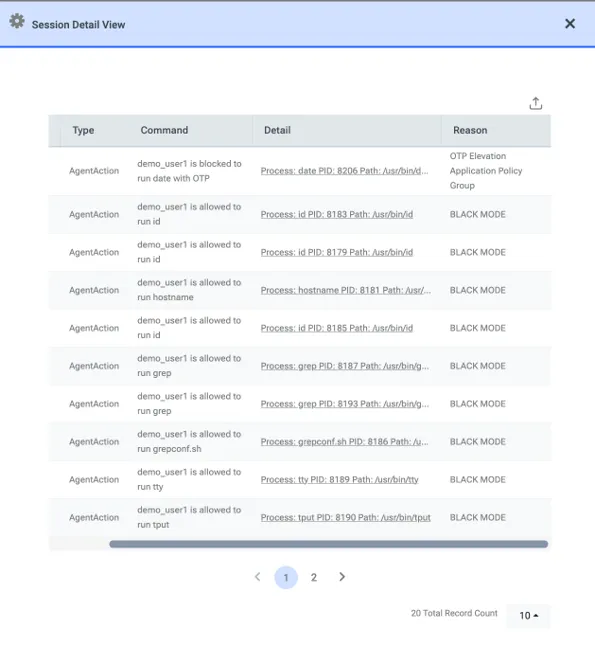Switch to page 2 of records
The width and height of the screenshot is (595, 664).
tap(314, 577)
